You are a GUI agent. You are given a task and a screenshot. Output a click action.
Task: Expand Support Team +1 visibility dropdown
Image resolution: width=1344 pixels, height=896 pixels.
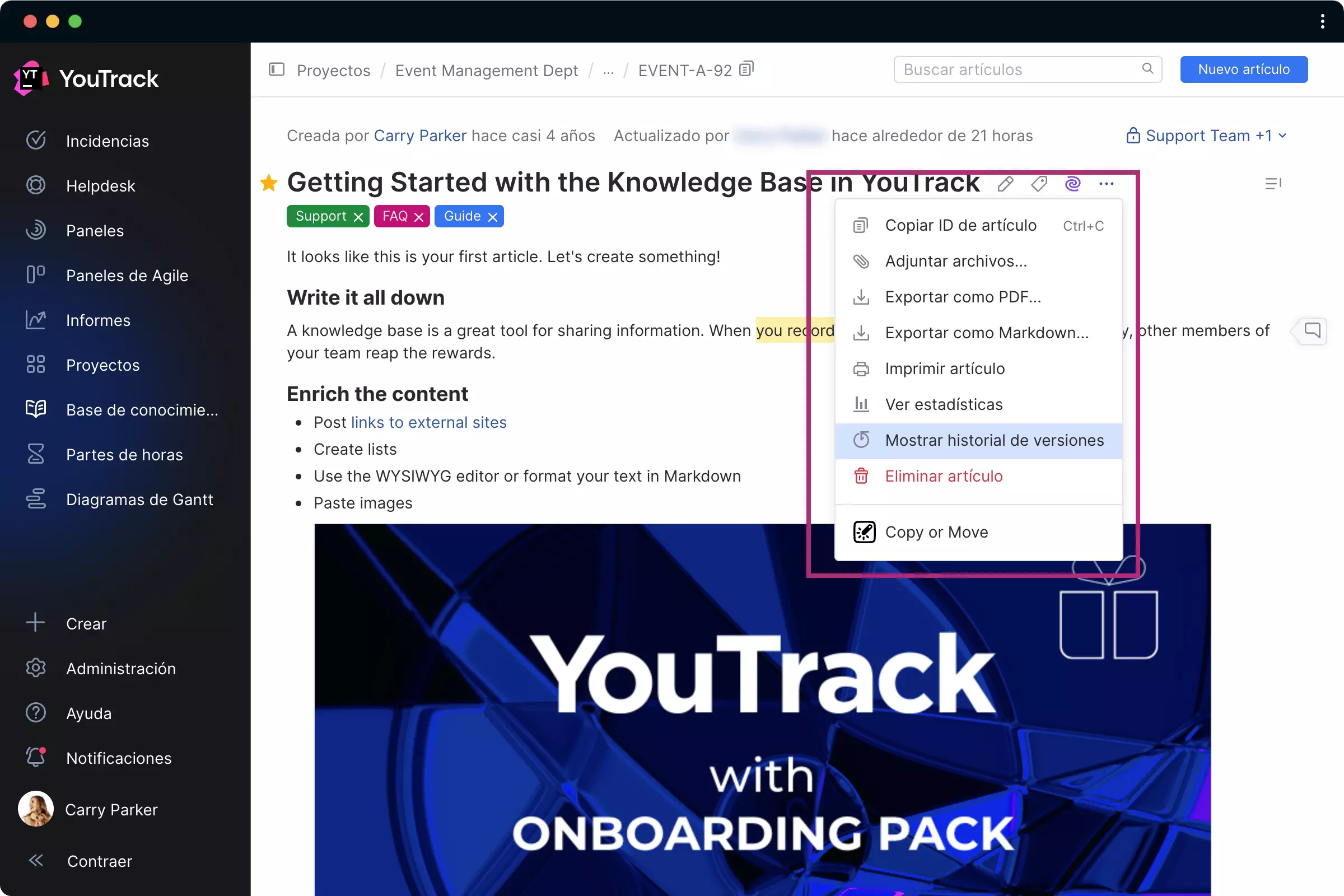1206,136
